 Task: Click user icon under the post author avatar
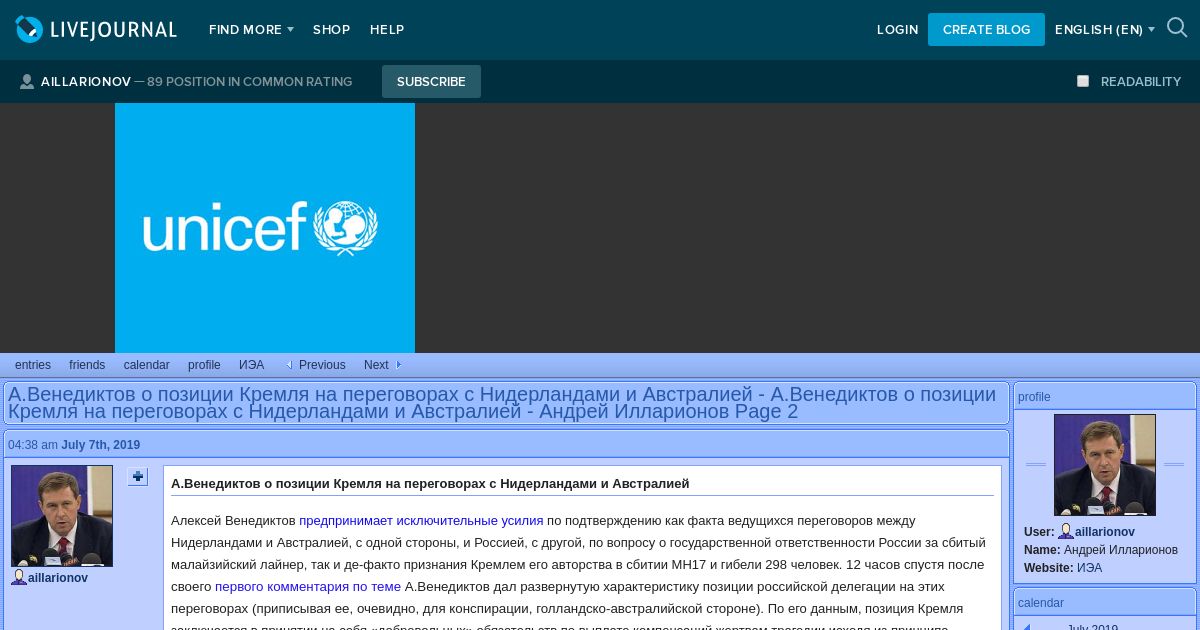(x=19, y=577)
